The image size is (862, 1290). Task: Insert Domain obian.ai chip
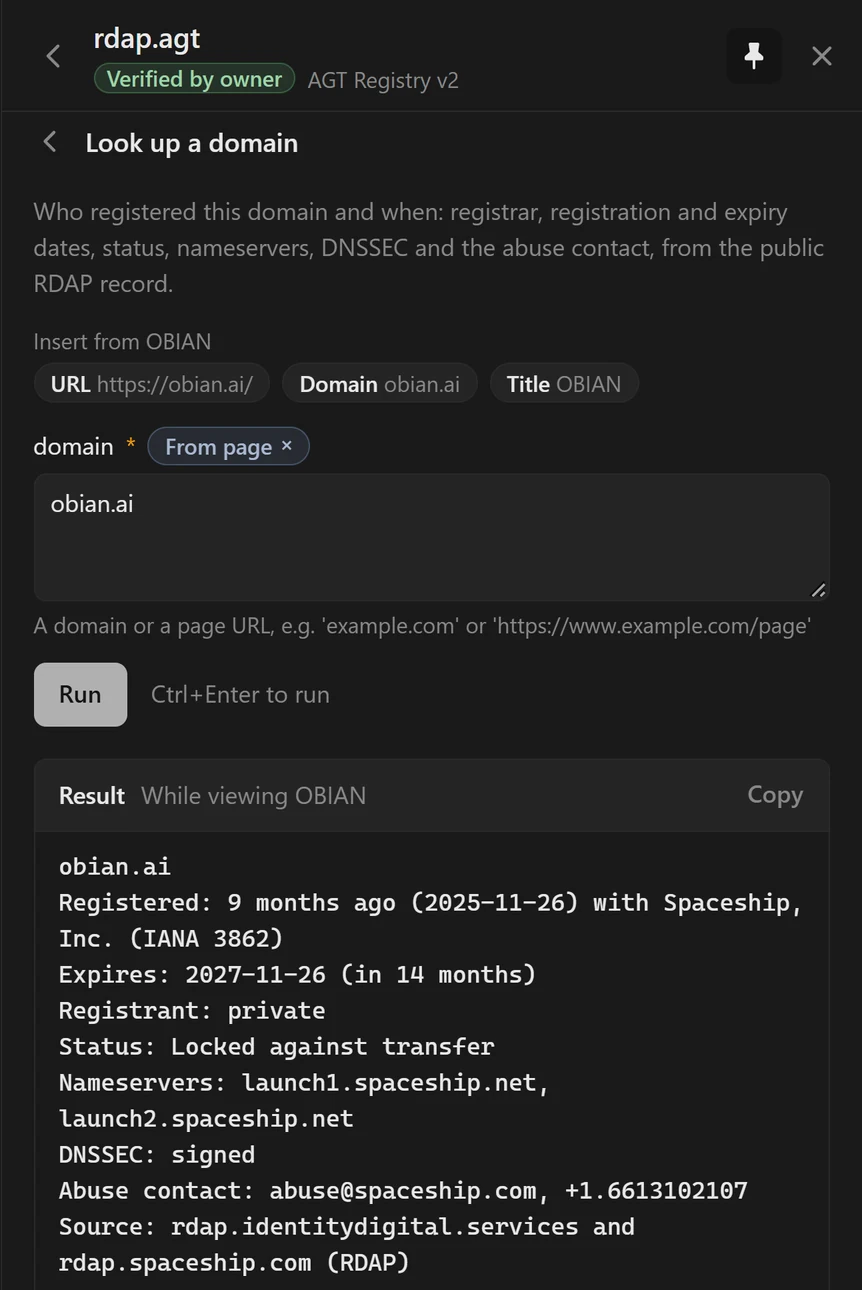tap(380, 384)
